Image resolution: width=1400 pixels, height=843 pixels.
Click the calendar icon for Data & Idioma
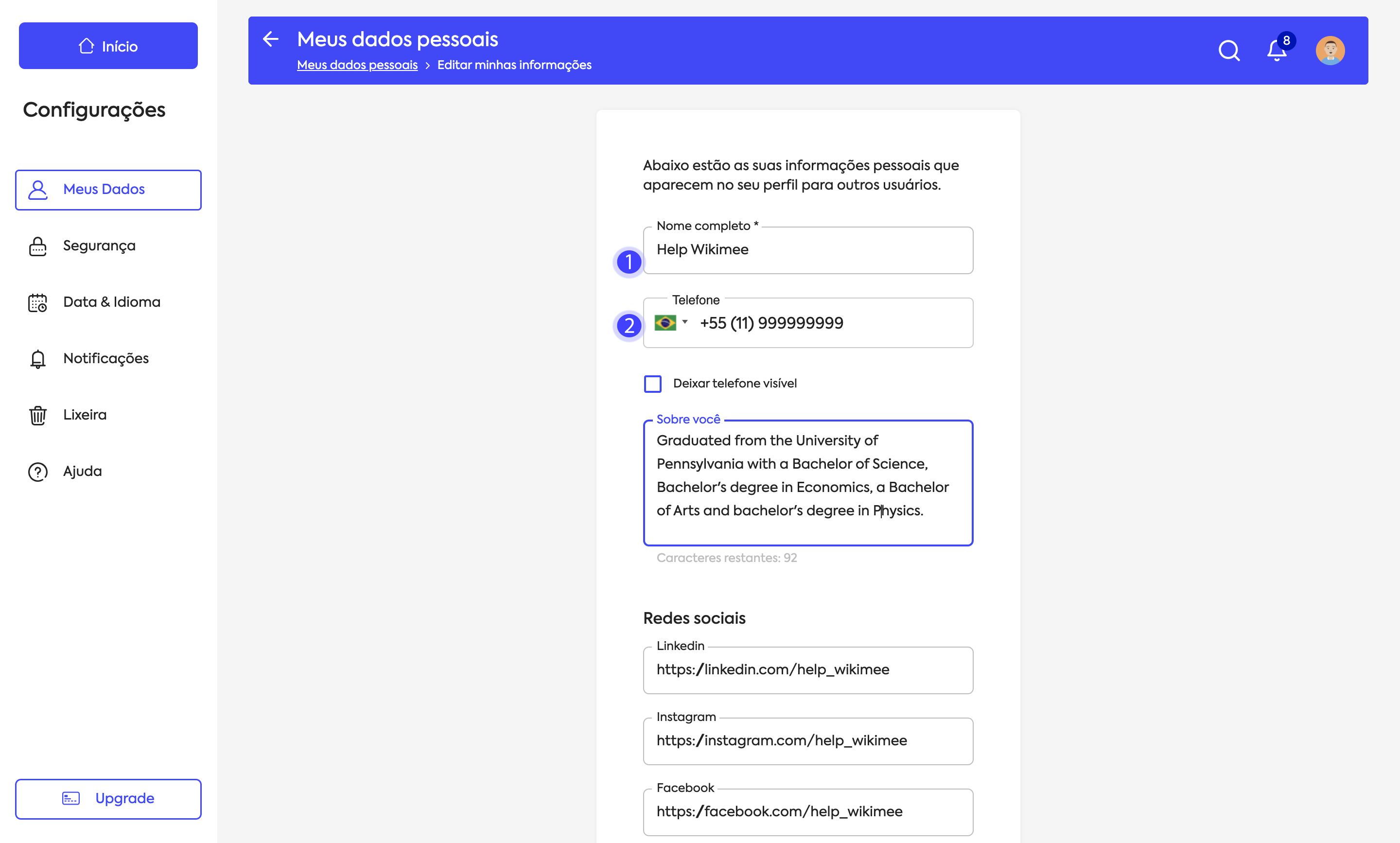[37, 303]
